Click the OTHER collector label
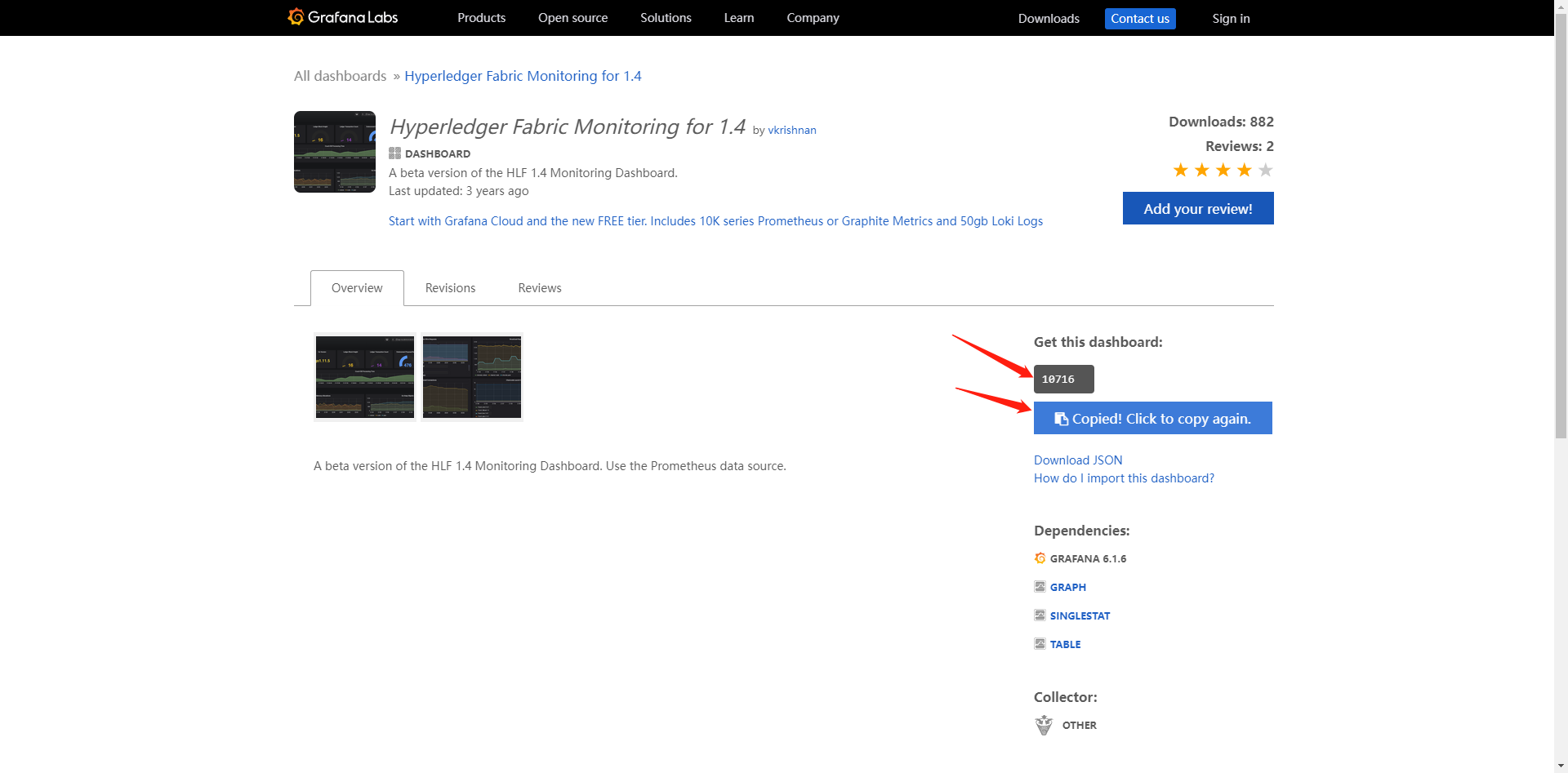 coord(1079,725)
